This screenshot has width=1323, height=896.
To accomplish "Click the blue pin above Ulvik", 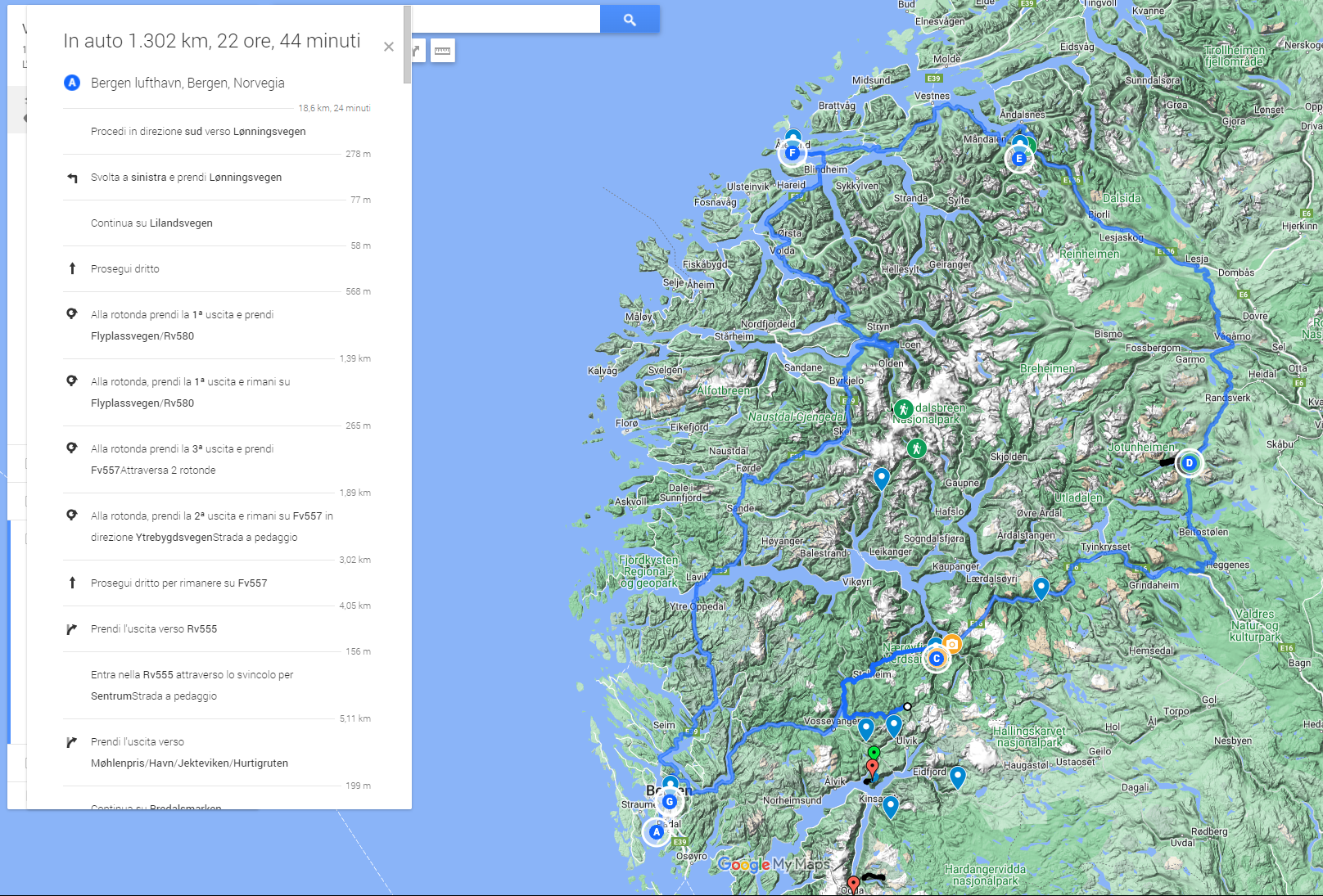I will click(x=894, y=725).
